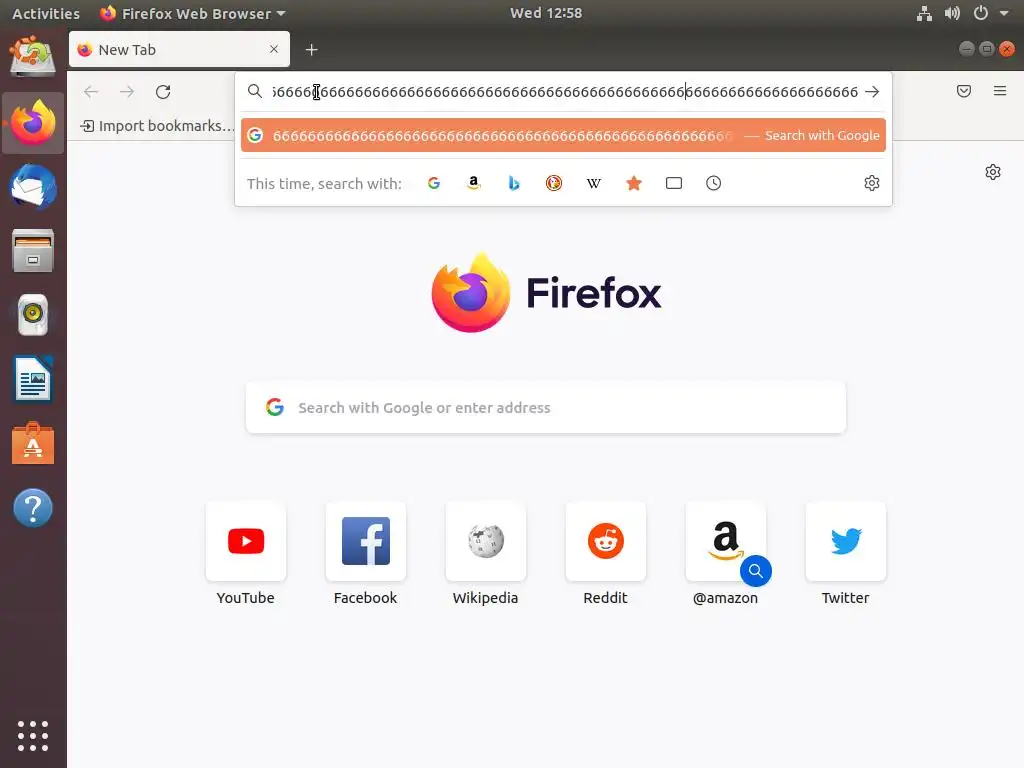This screenshot has height=768, width=1024.
Task: Open search settings gear in dropdown
Action: 872,184
